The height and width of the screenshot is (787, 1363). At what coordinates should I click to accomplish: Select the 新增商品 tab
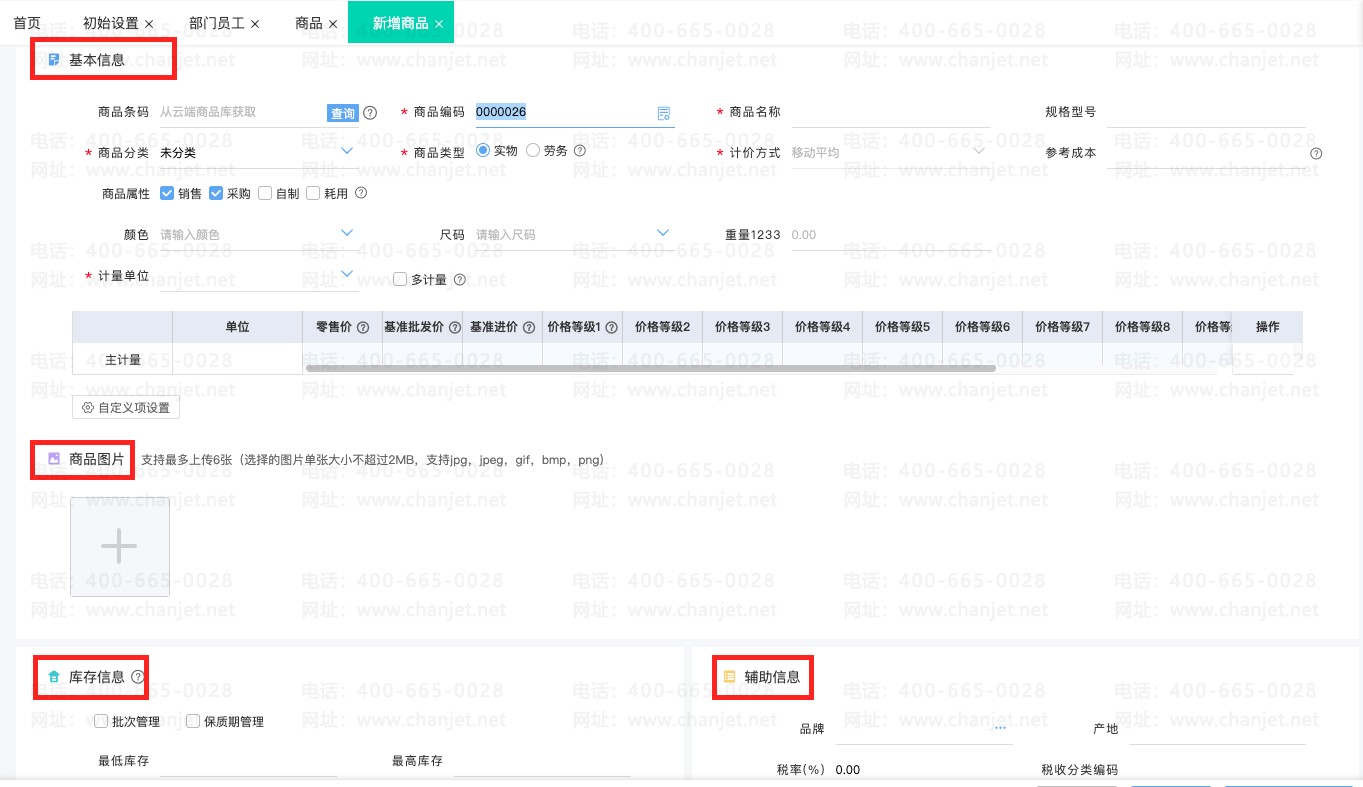click(400, 23)
